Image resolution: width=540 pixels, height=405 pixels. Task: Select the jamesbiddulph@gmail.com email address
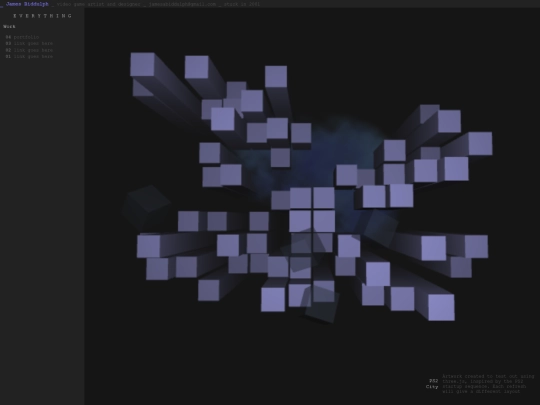click(182, 4)
